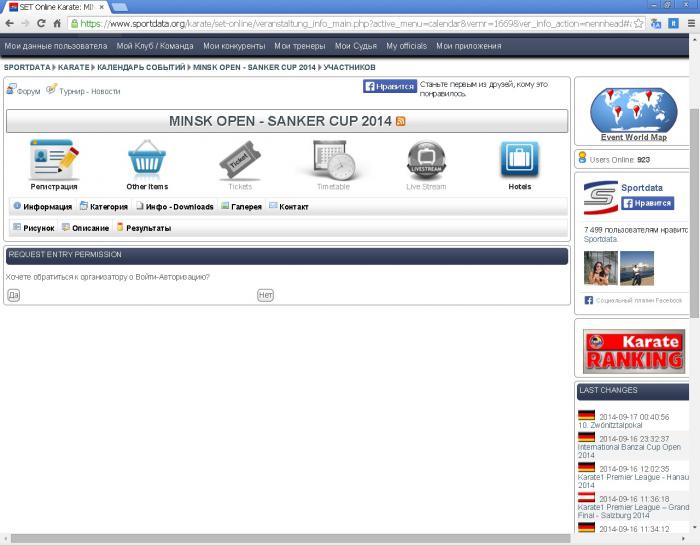Open the Chrome menu hamburger icon
Viewport: 700px width, 546px height.
pyautogui.click(x=691, y=24)
